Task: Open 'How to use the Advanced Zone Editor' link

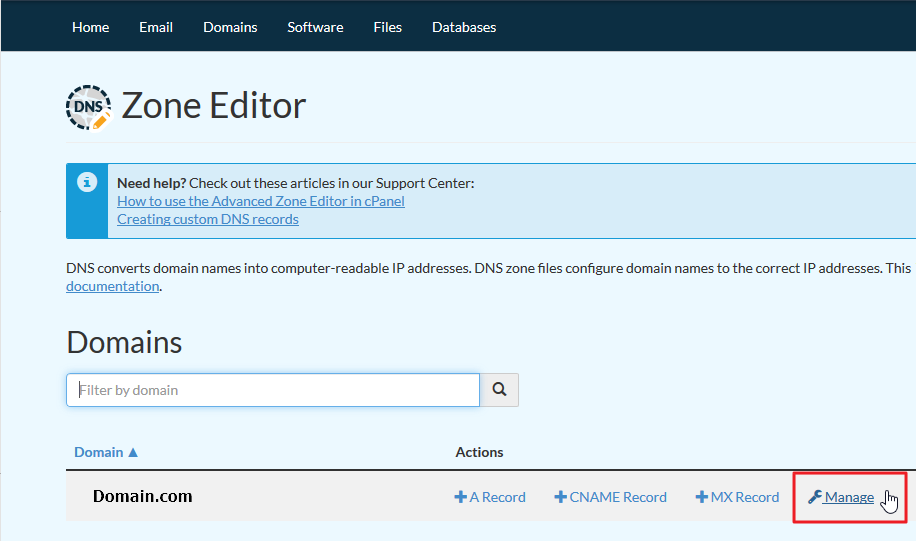Action: click(261, 201)
